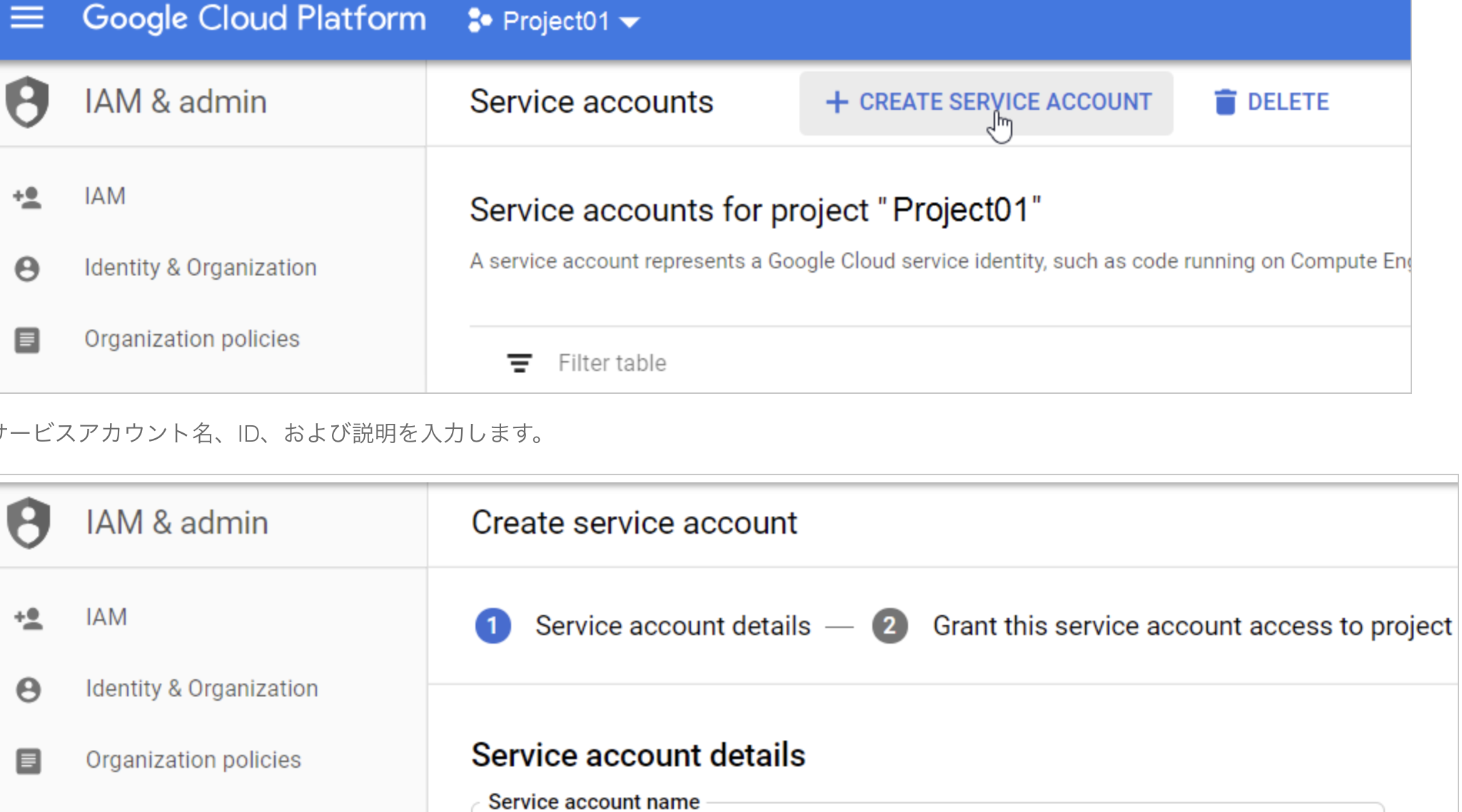Open IAM in the top sidebar
The height and width of the screenshot is (812, 1462).
point(105,196)
